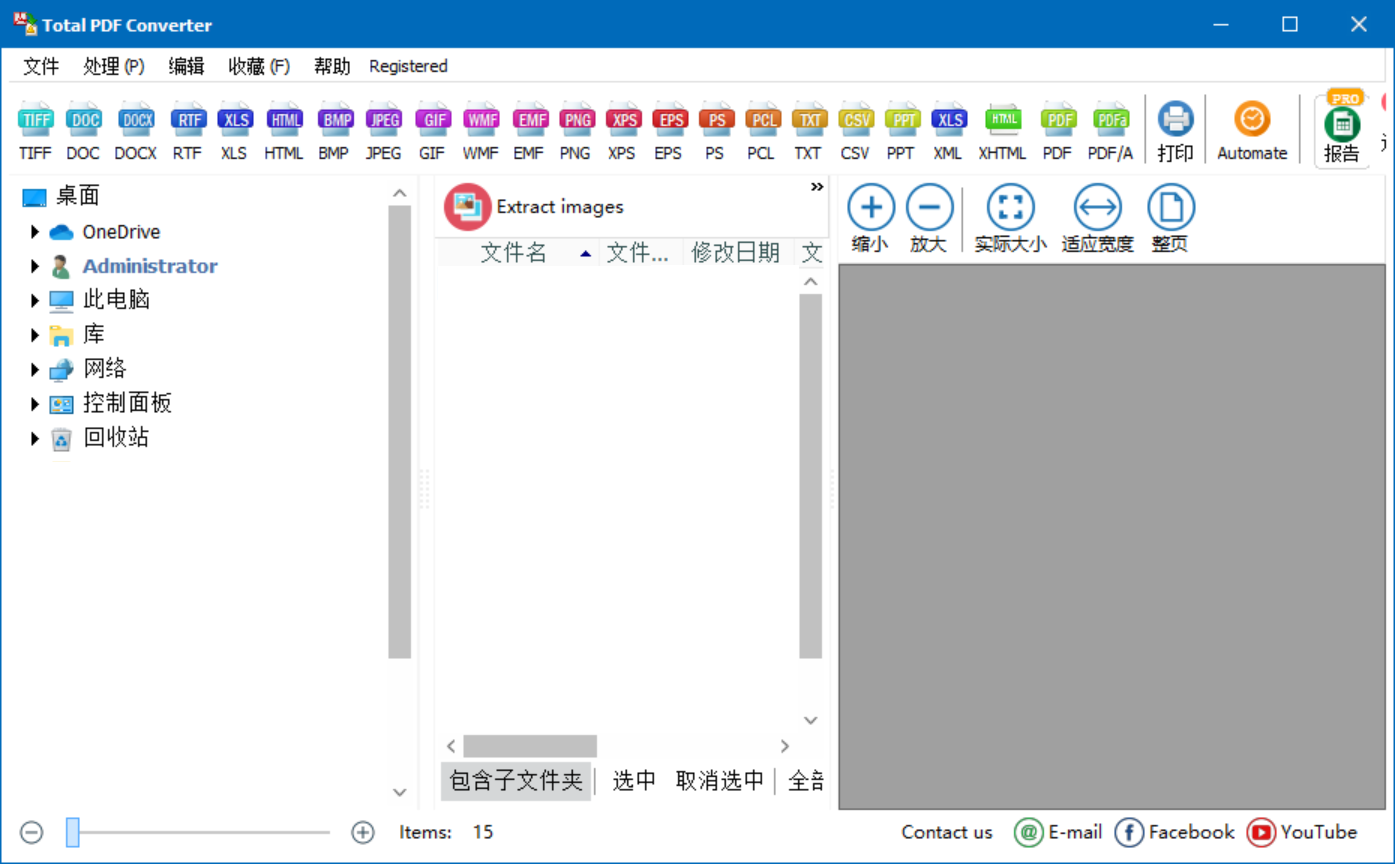The width and height of the screenshot is (1395, 864).
Task: Click the 取消选中 button
Action: click(719, 780)
